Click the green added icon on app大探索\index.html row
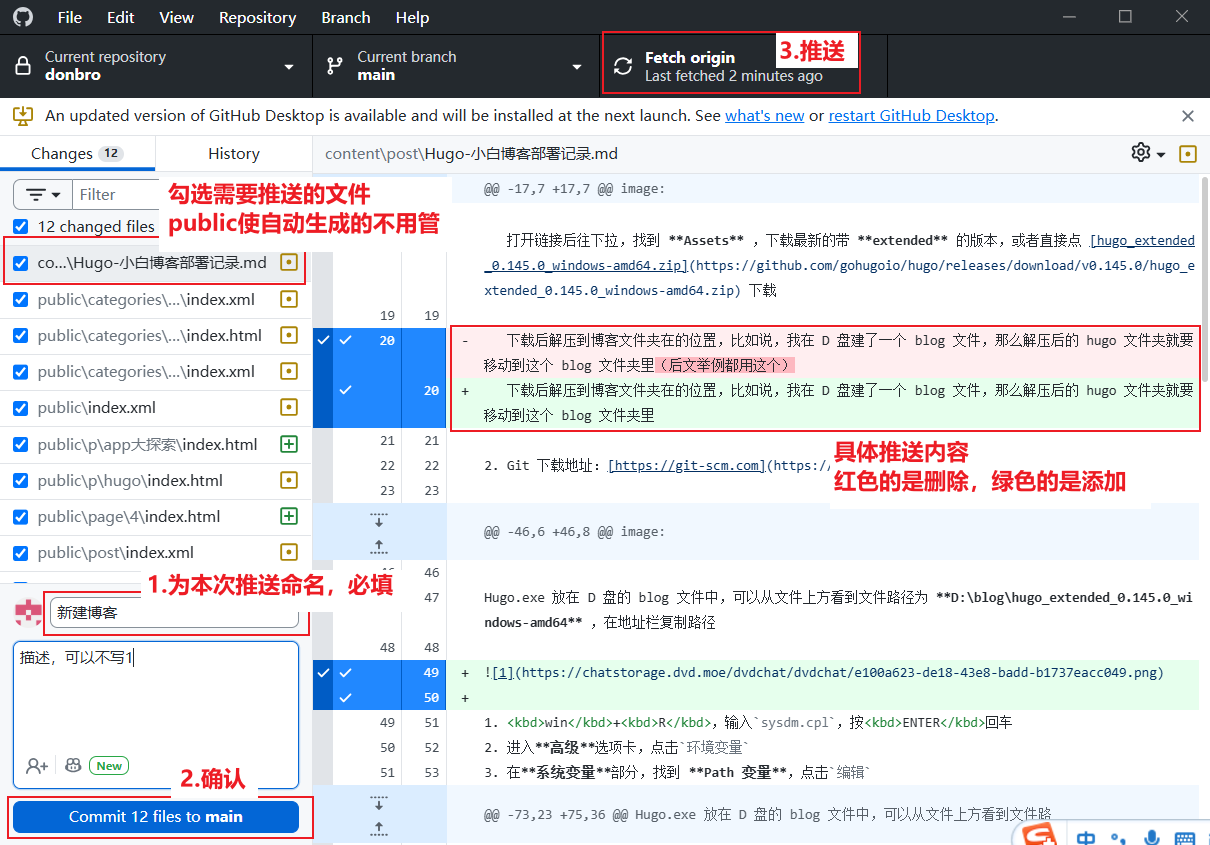Screen dimensions: 1210x845 (x=288, y=444)
